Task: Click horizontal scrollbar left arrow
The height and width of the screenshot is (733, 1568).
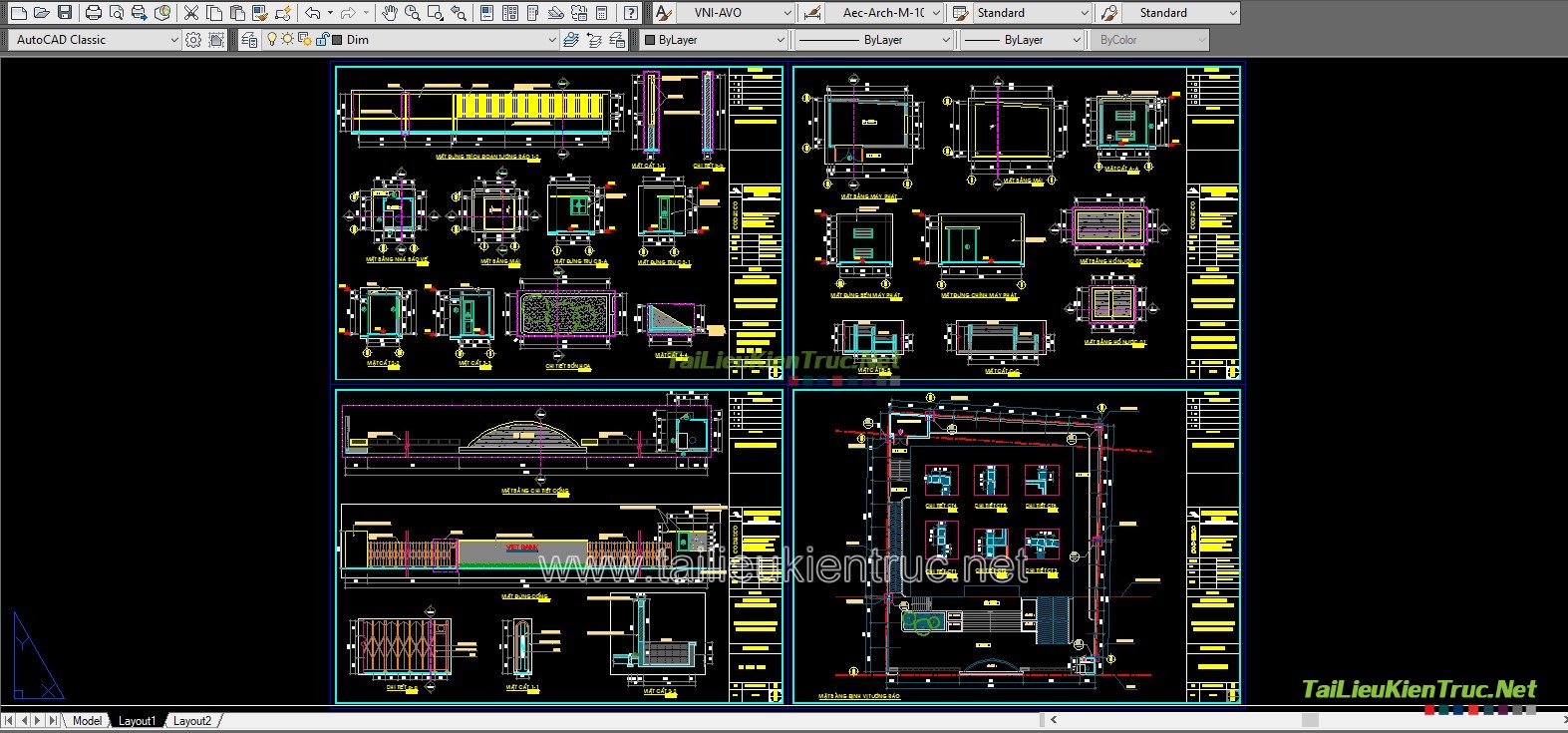Action: 1054,720
